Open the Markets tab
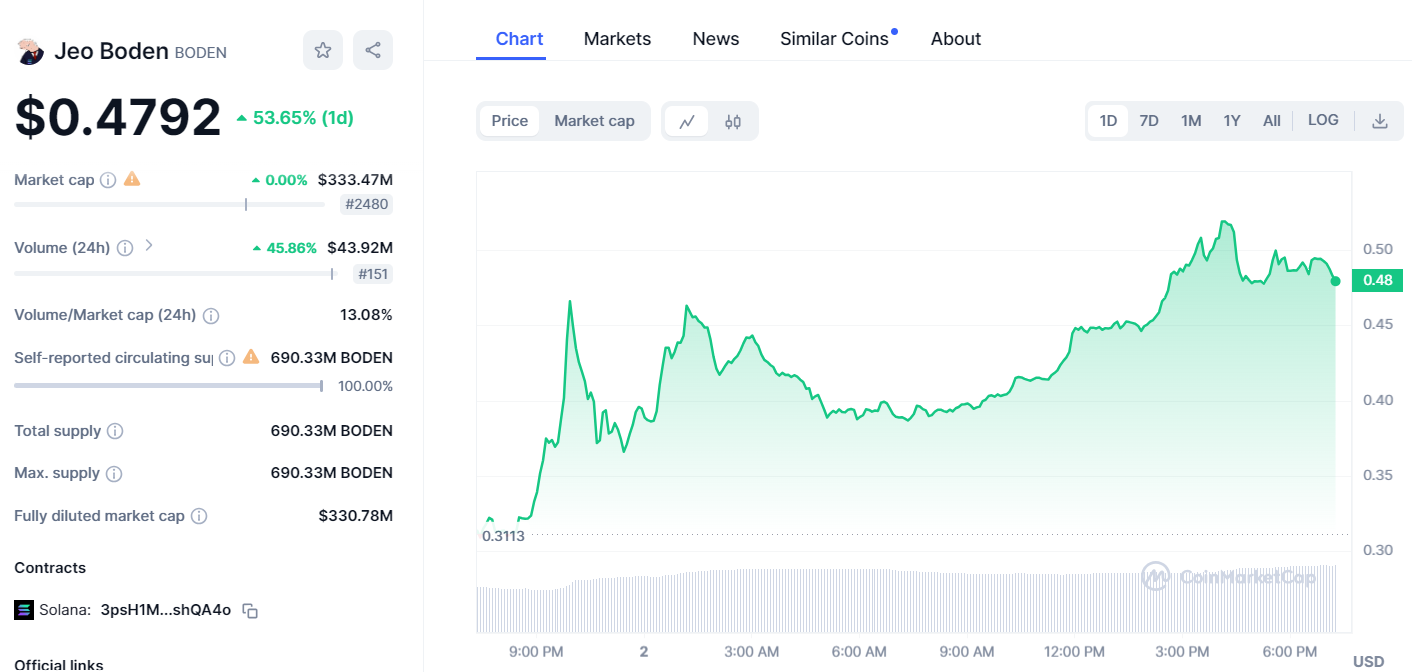 [x=617, y=39]
